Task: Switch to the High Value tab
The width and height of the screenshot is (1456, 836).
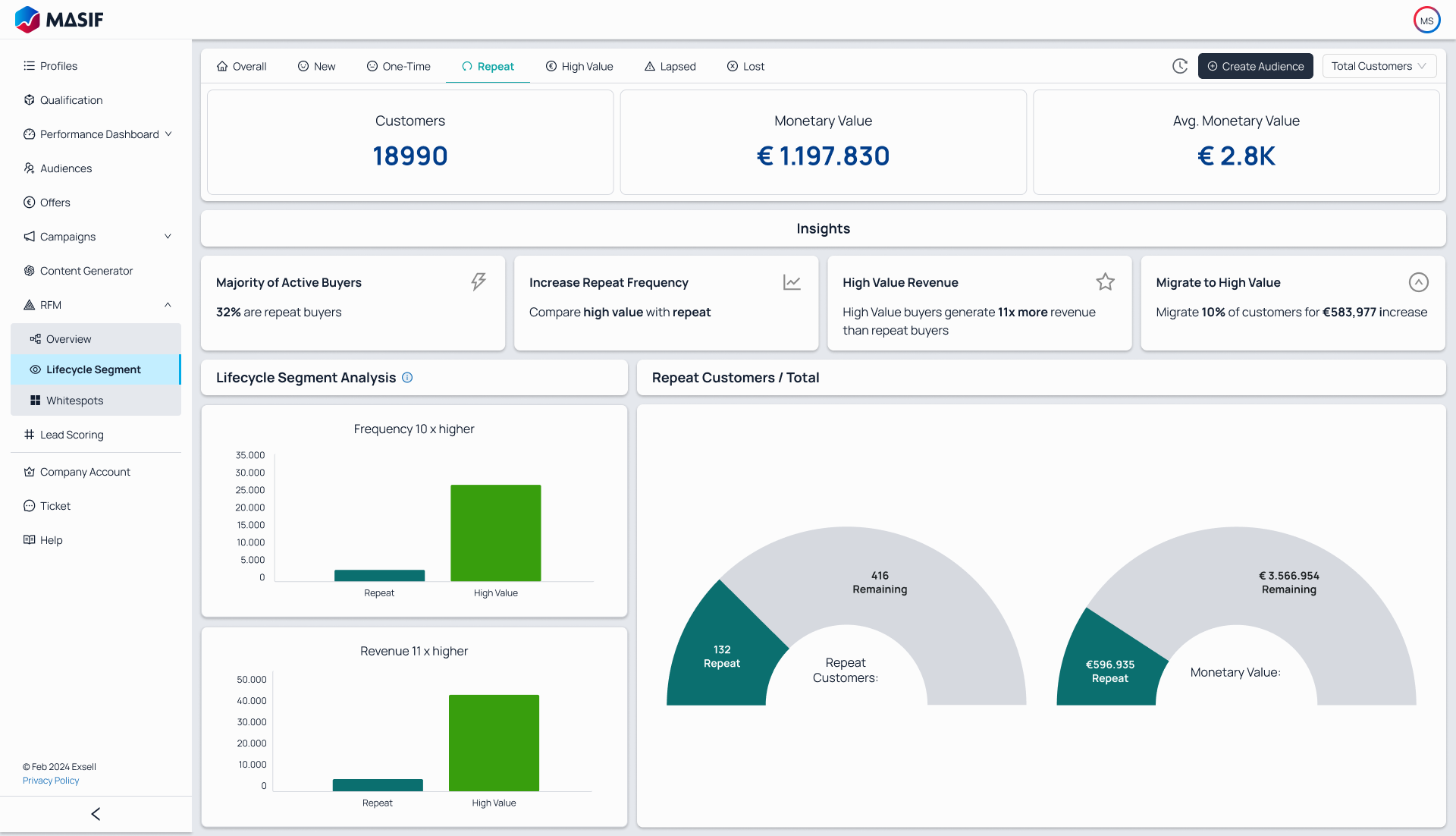Action: [579, 66]
